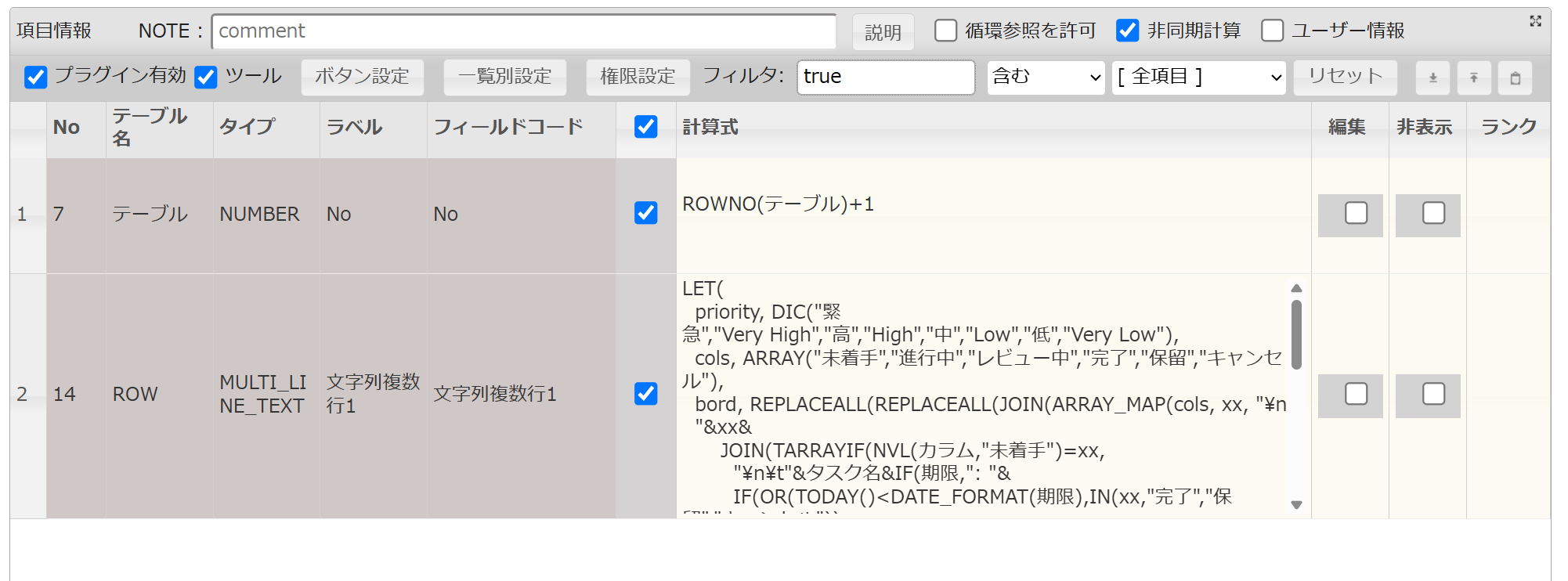
Task: Click the フィルタ text field containing true
Action: pyautogui.click(x=886, y=78)
